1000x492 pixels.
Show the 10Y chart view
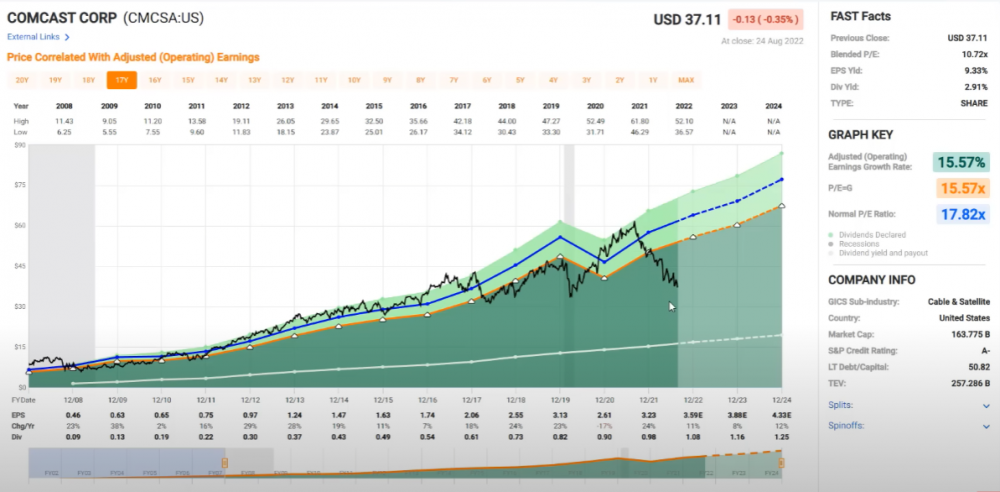pos(353,80)
